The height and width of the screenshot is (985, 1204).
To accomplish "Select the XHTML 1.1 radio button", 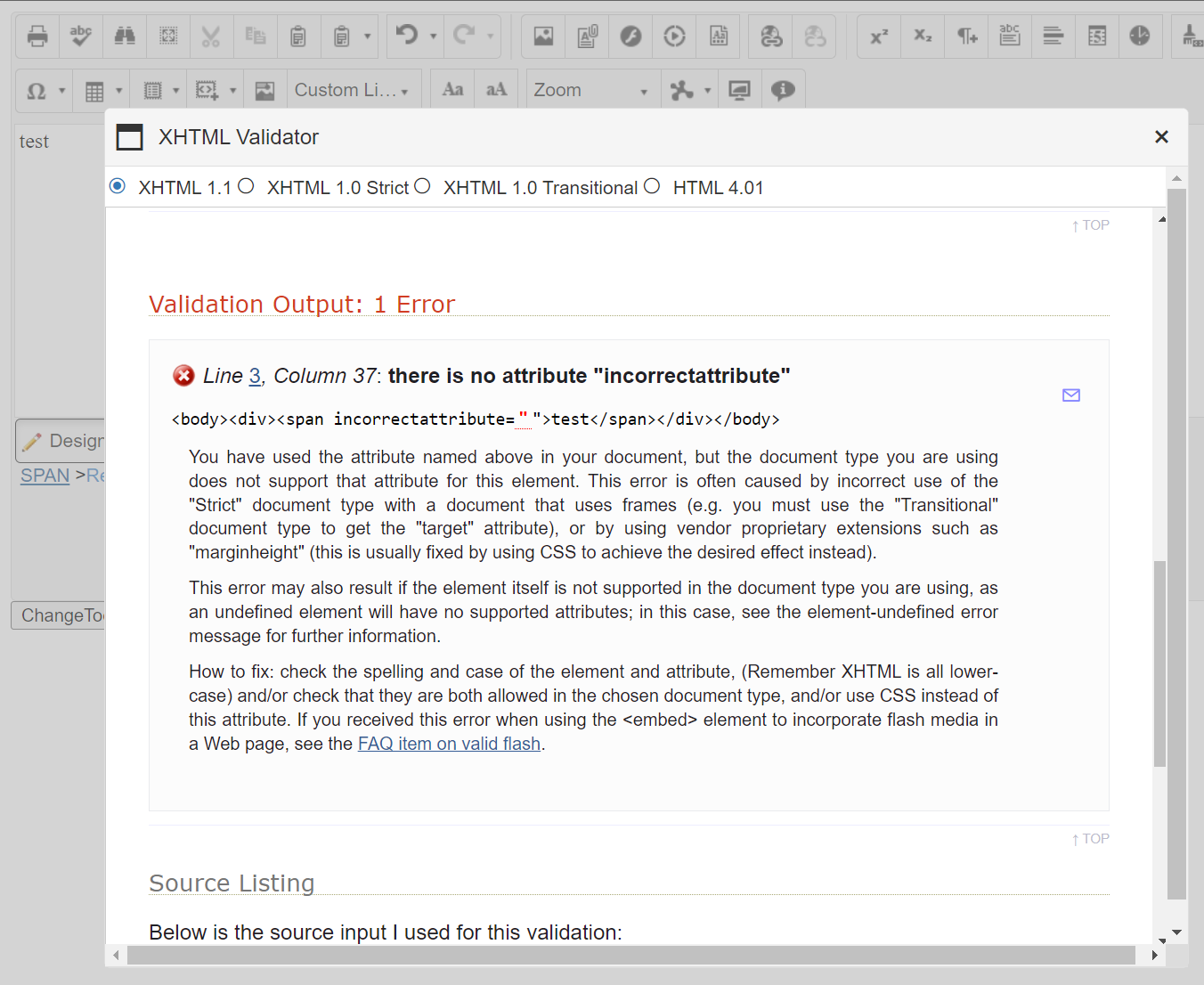I will pyautogui.click(x=118, y=186).
